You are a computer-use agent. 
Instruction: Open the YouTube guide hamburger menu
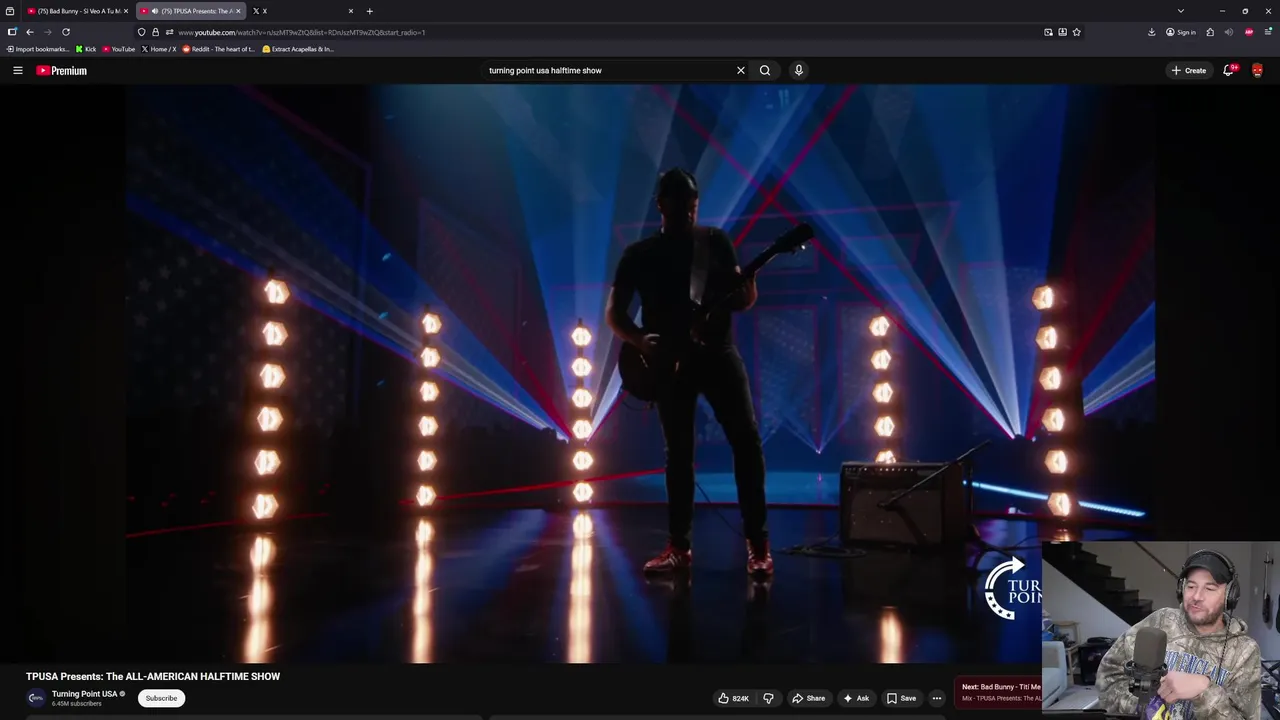tap(17, 70)
